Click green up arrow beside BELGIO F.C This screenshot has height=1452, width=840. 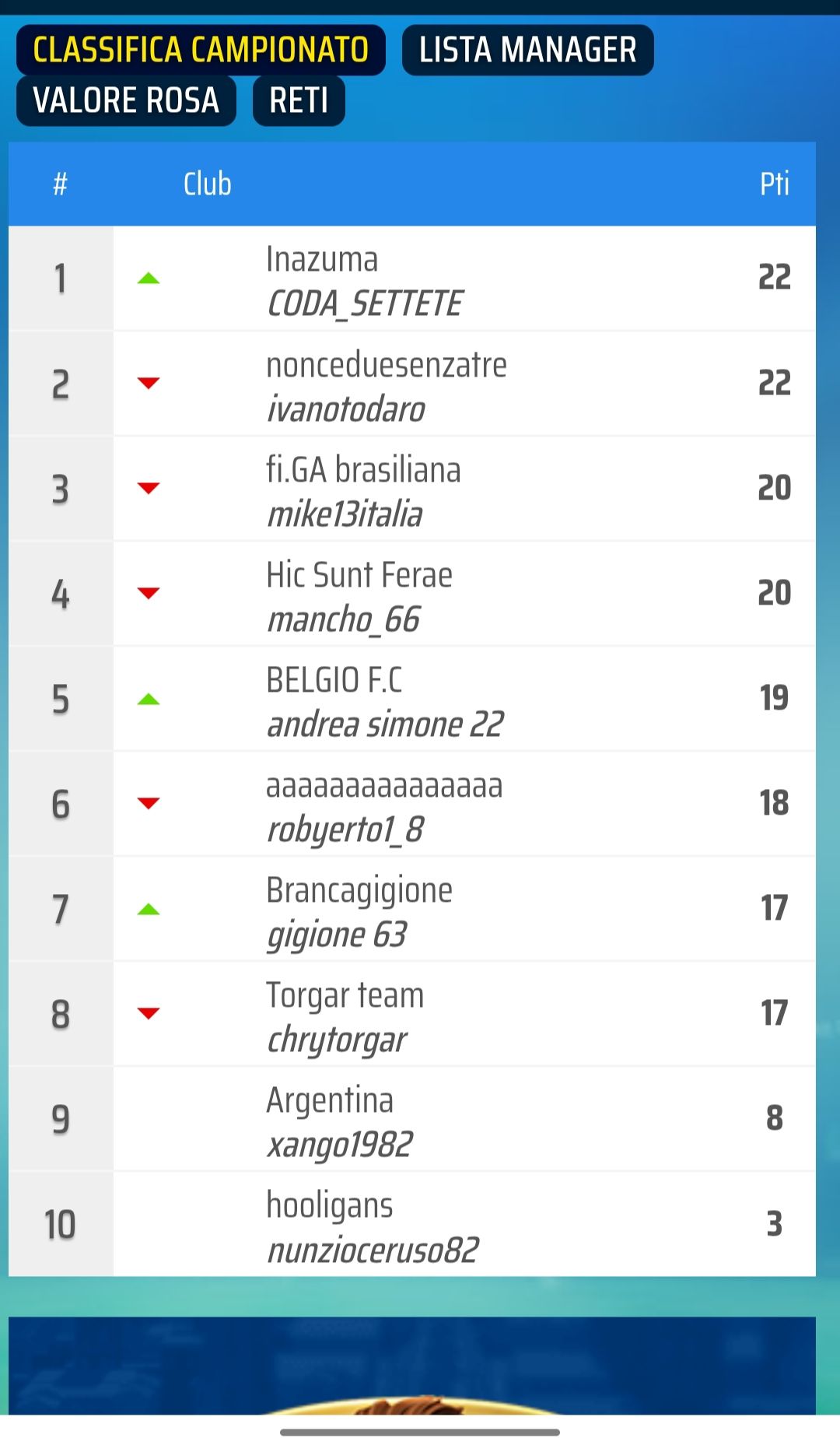148,699
